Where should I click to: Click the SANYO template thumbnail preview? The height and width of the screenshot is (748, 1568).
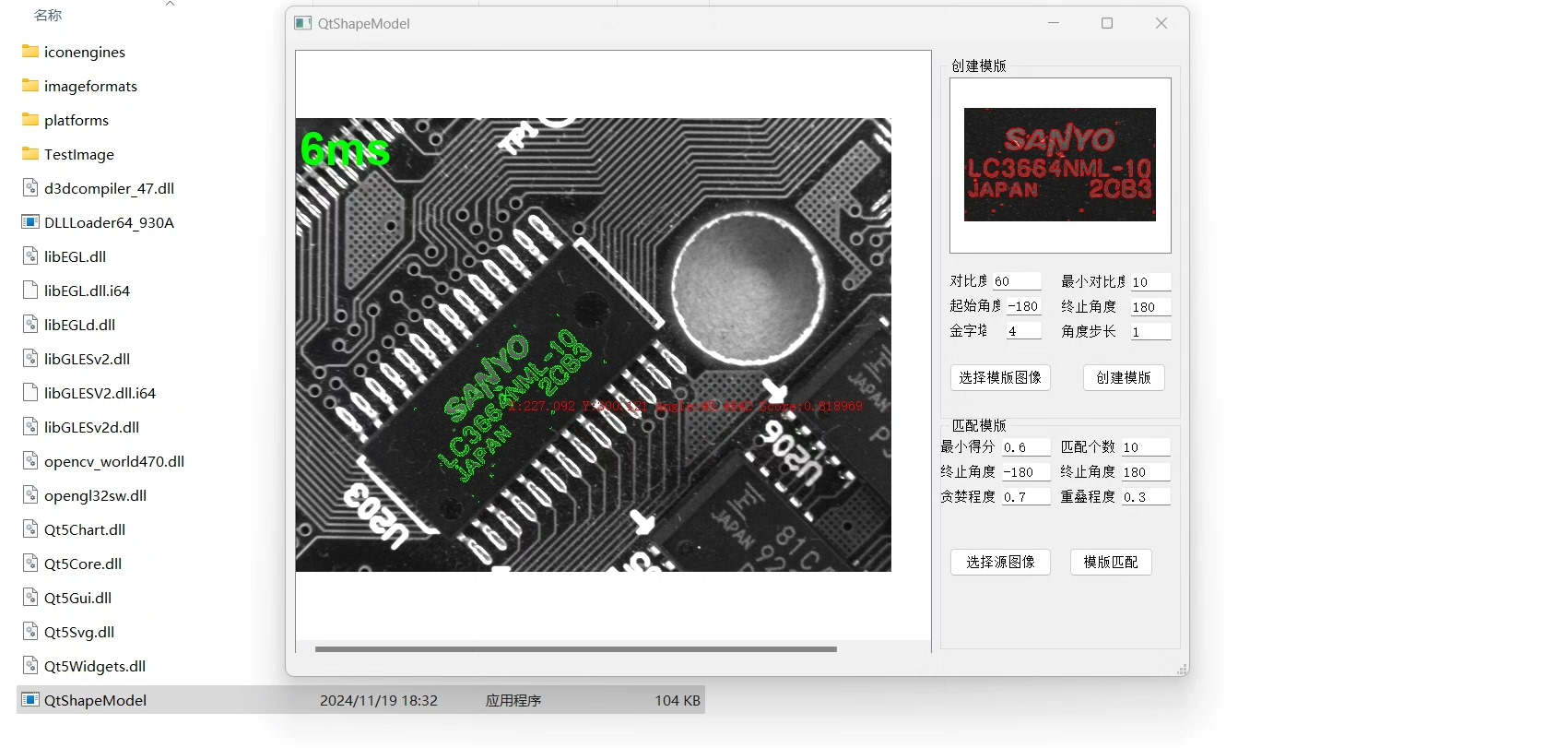(x=1060, y=165)
